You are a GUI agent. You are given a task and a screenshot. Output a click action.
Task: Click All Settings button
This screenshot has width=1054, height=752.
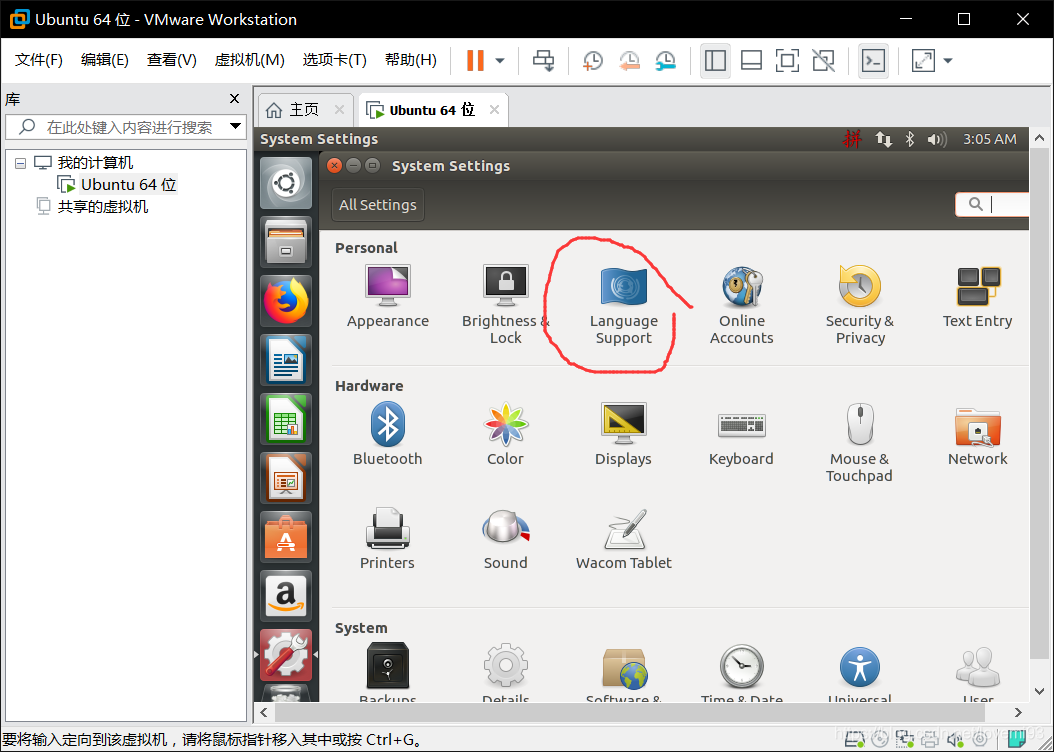point(378,205)
